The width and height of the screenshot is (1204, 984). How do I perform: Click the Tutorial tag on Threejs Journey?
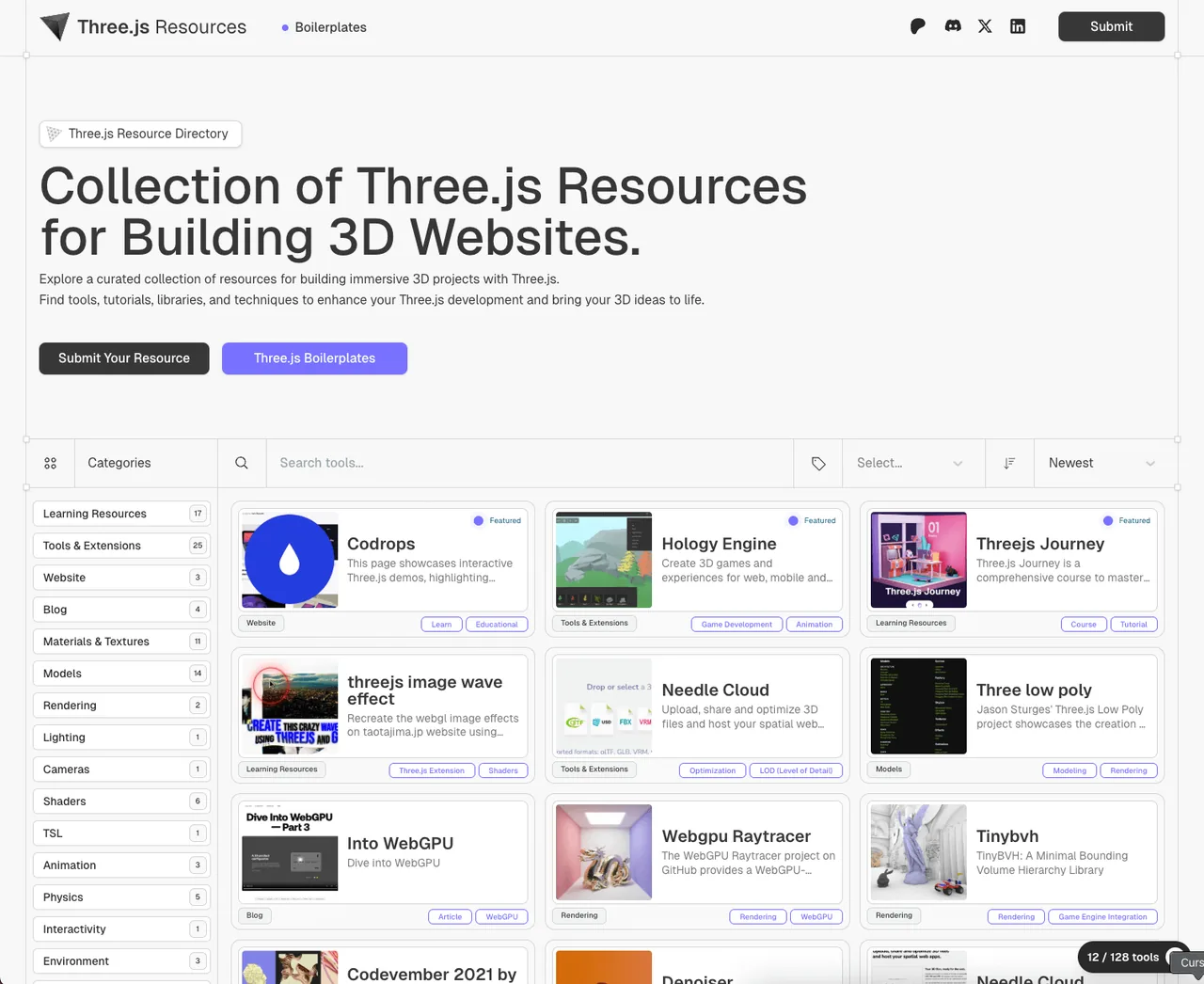(1133, 625)
